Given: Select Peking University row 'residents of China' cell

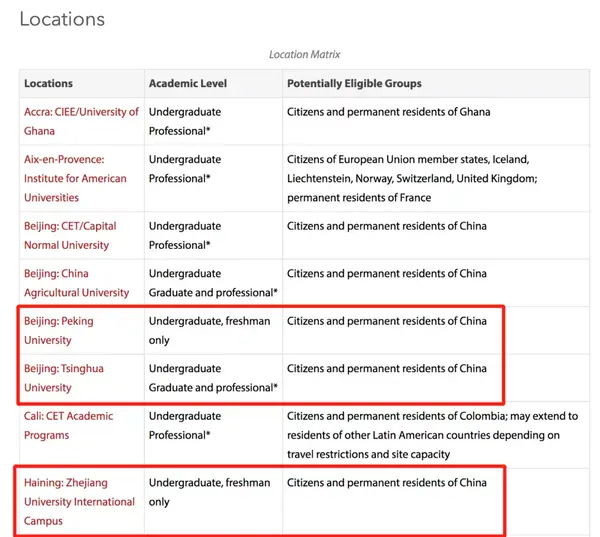Looking at the screenshot, I should tap(436, 330).
